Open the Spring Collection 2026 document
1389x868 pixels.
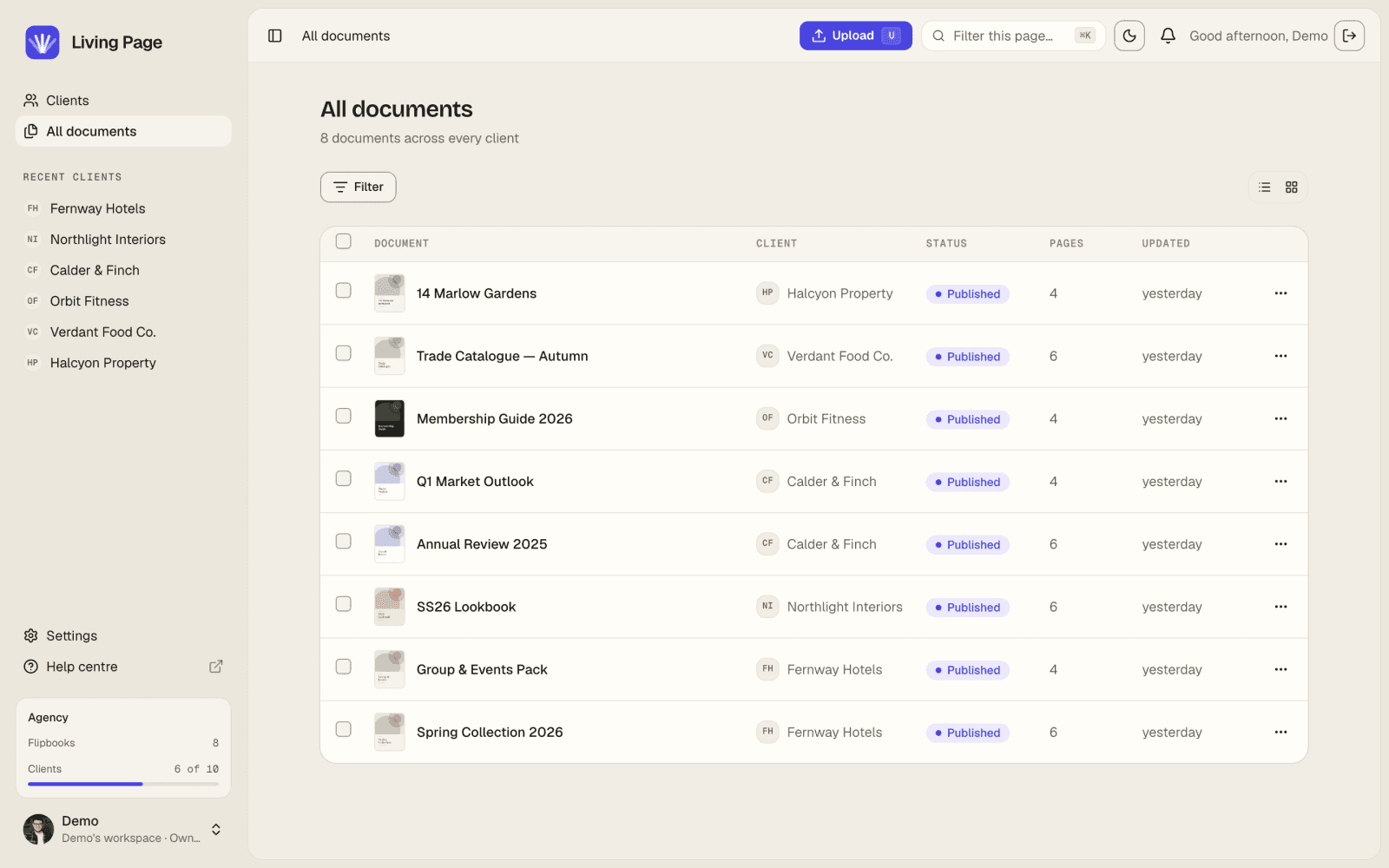click(490, 732)
